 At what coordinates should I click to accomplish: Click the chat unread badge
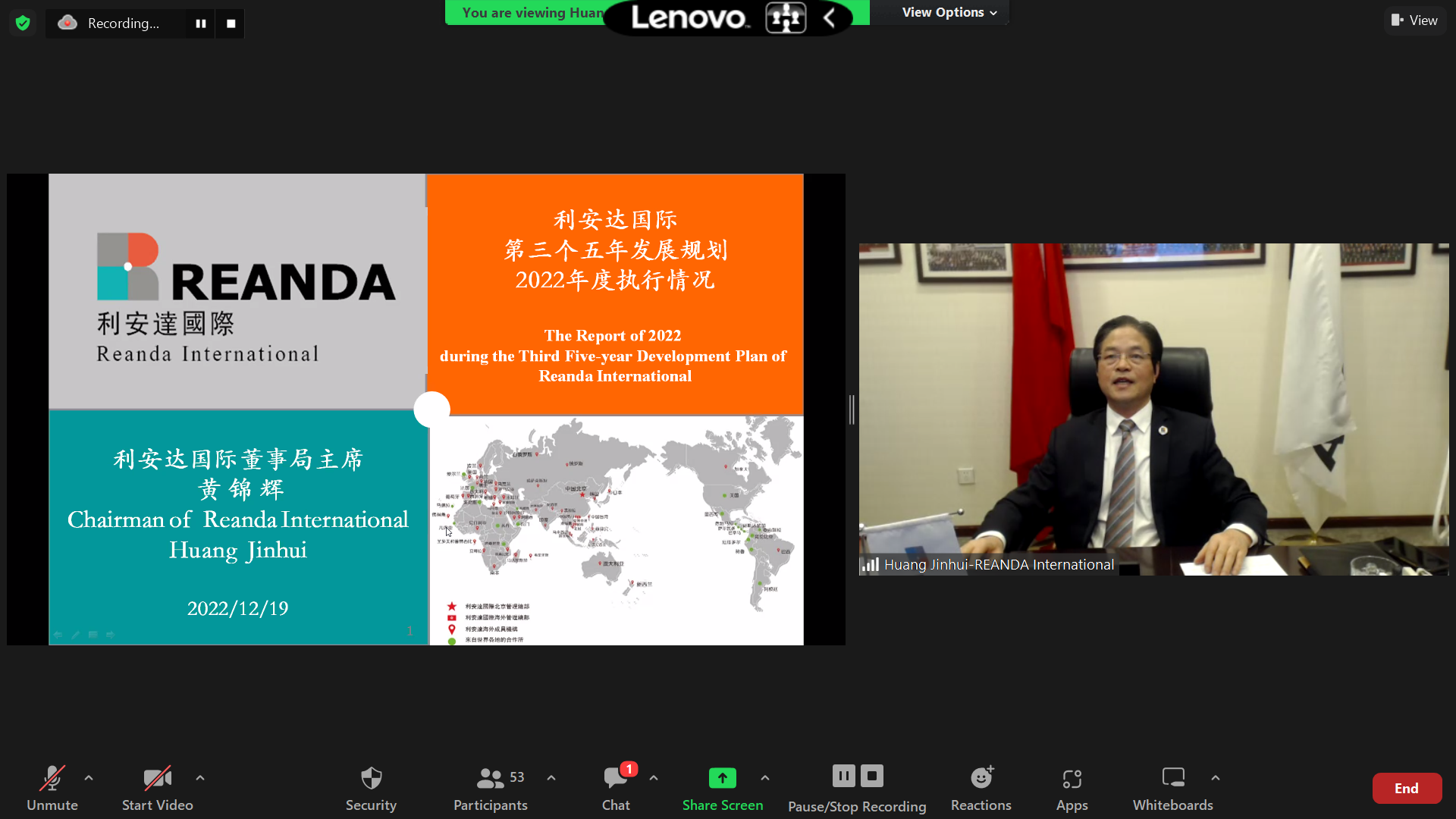click(629, 769)
